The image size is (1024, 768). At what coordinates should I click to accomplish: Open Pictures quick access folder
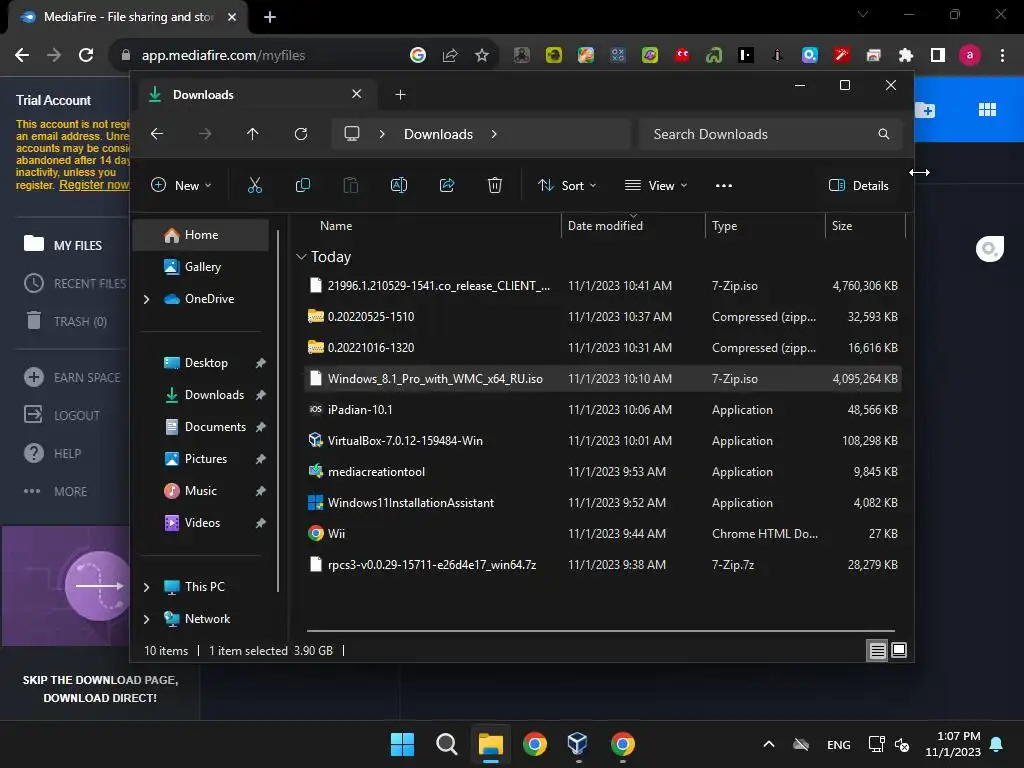click(200, 459)
